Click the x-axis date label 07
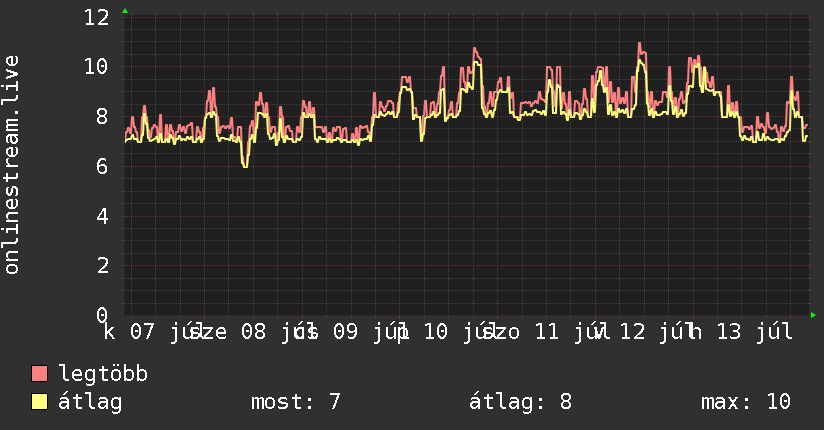Viewport: 824px width, 430px height. pyautogui.click(x=142, y=332)
